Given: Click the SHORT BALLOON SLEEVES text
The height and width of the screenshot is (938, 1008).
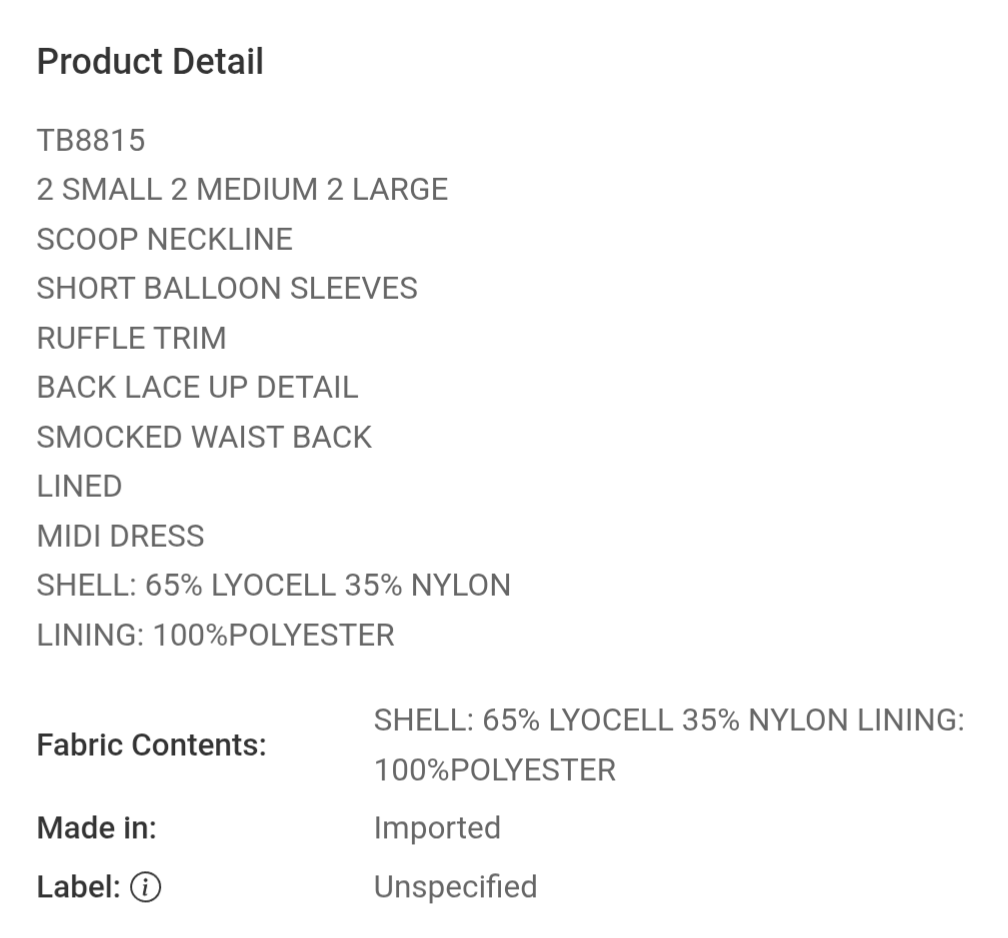Looking at the screenshot, I should pos(227,289).
